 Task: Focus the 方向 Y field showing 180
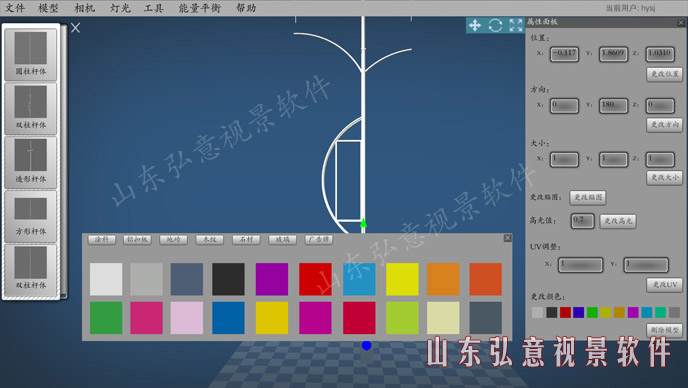pos(613,106)
